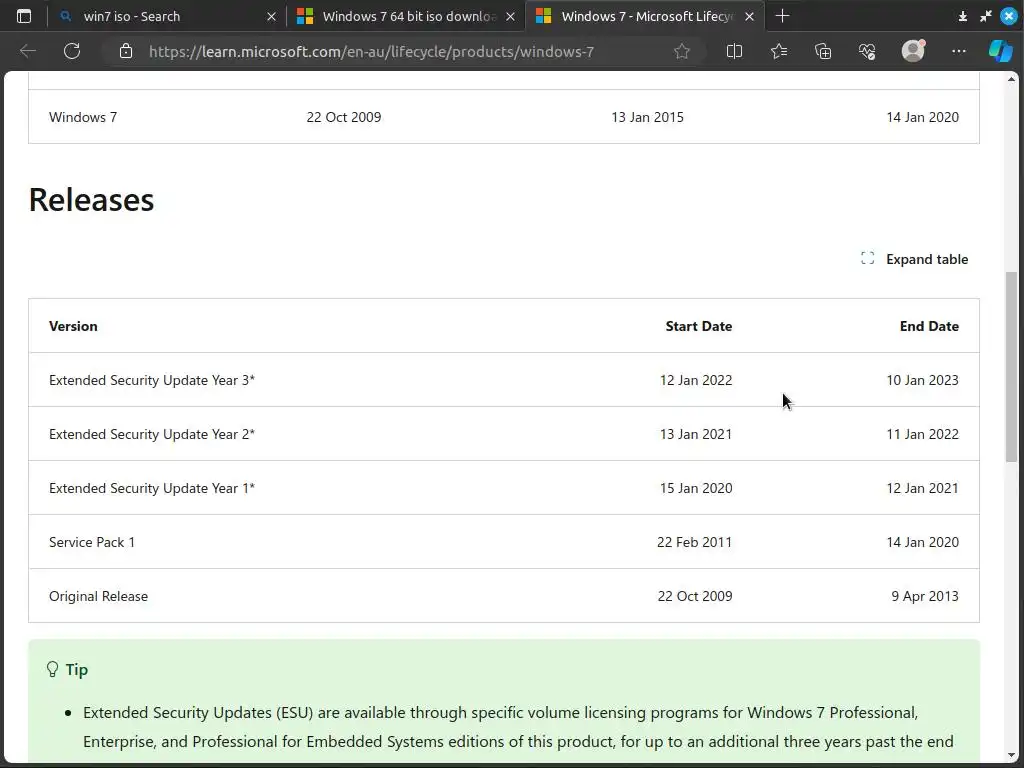Close the Windows 7 Microsoft Lifecycle tab
Viewport: 1024px width, 768px height.
point(750,16)
